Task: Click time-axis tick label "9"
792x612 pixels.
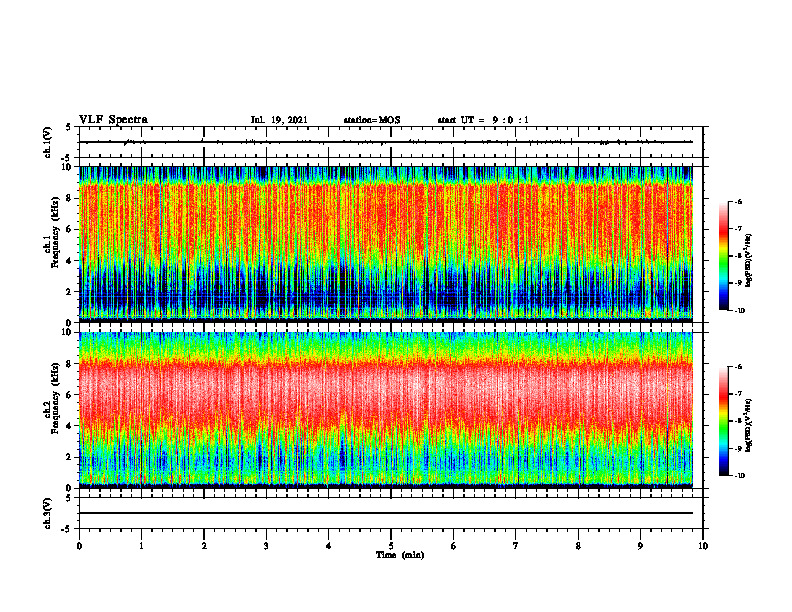Action: pos(640,546)
